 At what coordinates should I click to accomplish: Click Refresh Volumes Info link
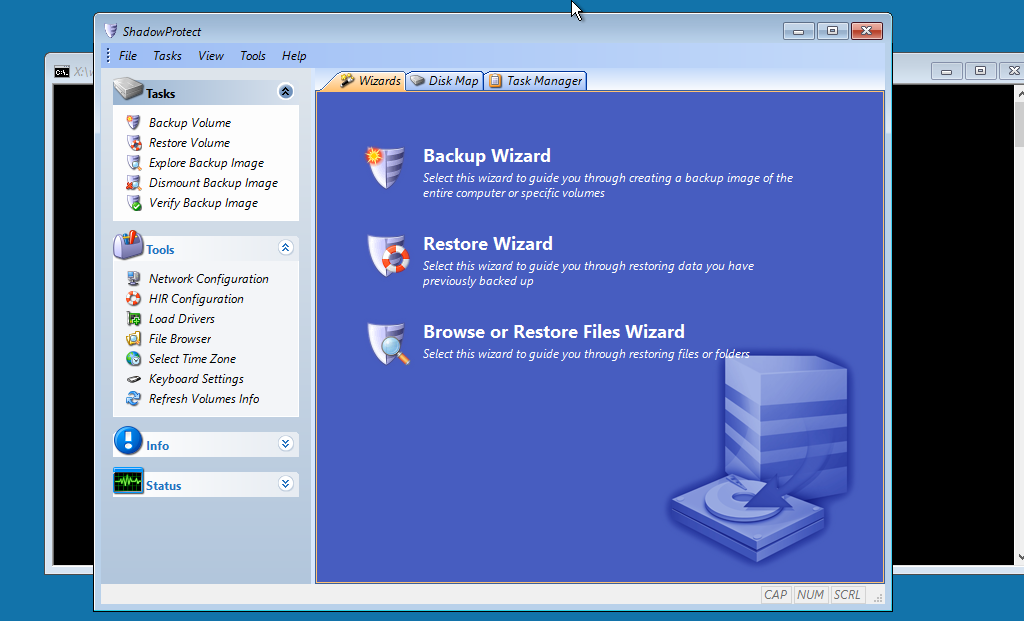tap(204, 399)
